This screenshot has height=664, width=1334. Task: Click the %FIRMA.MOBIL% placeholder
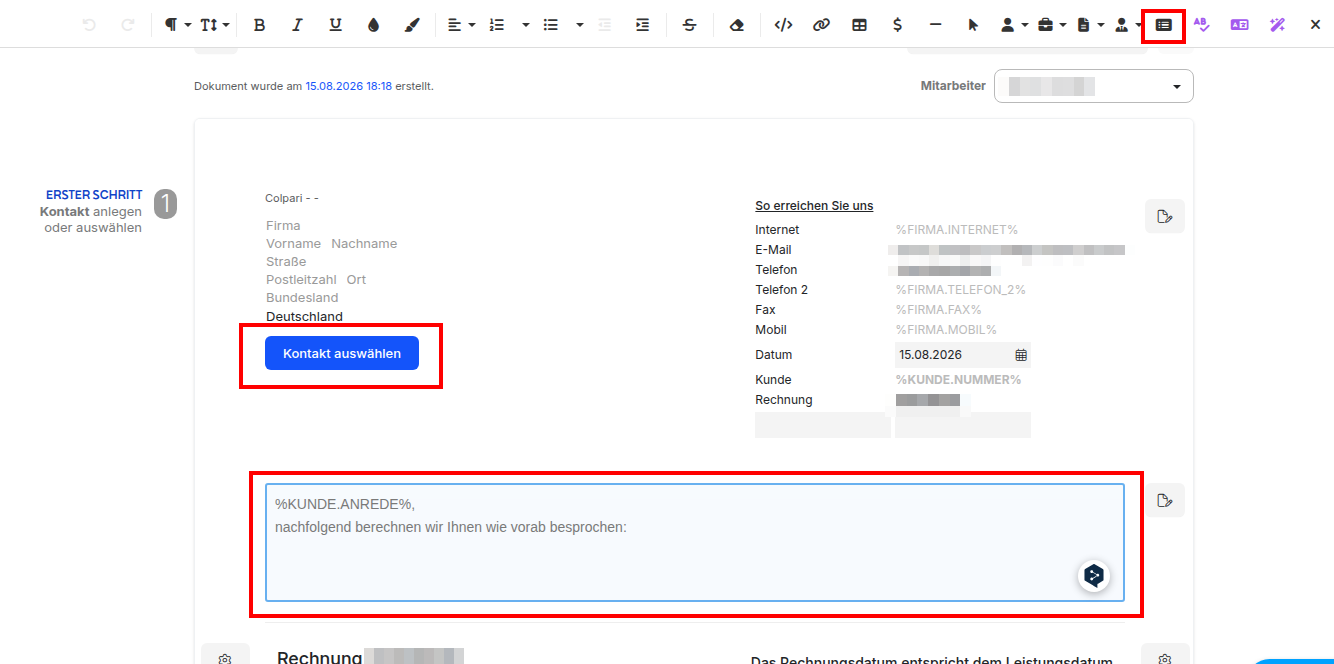coord(946,330)
